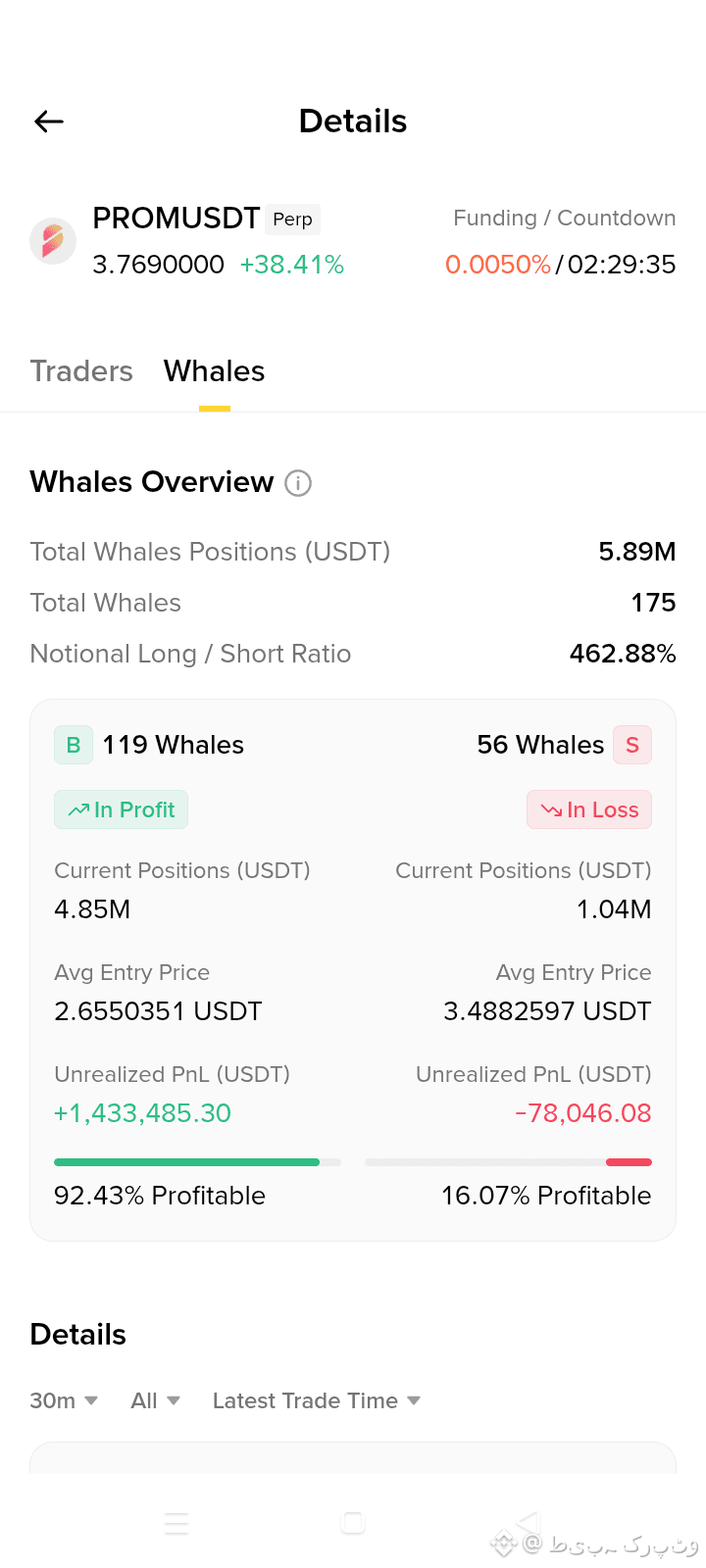706x1568 pixels.
Task: Tap the Notional Long / Short Ratio row
Action: coord(353,654)
